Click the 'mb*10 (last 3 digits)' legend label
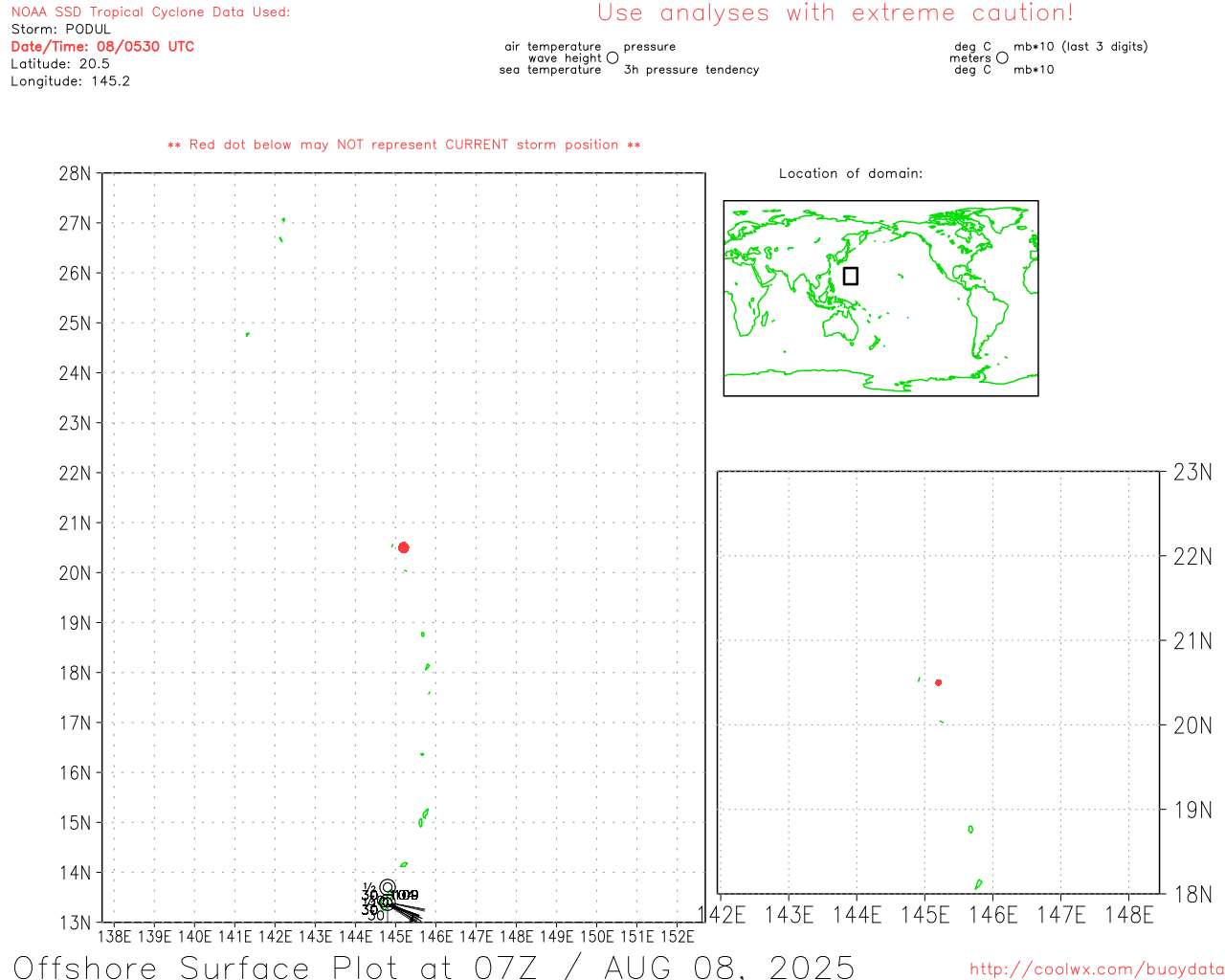This screenshot has height=980, width=1225. (1080, 46)
